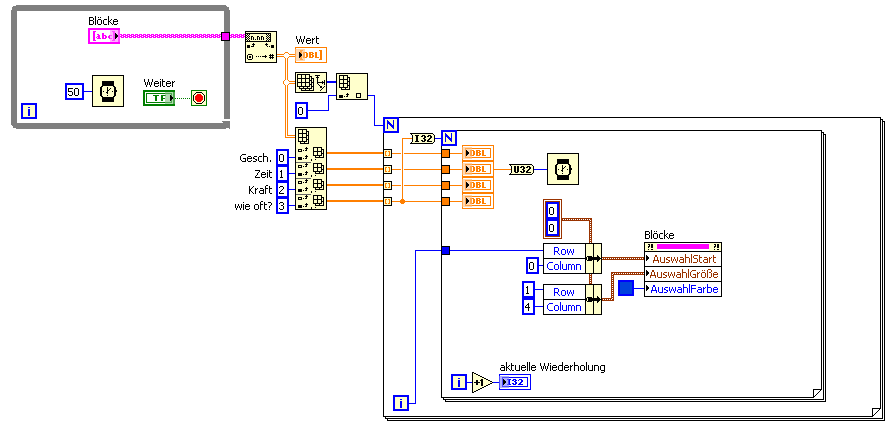Select the AuswahlGröße property item
Screen dimensions: 892x427
pos(683,274)
